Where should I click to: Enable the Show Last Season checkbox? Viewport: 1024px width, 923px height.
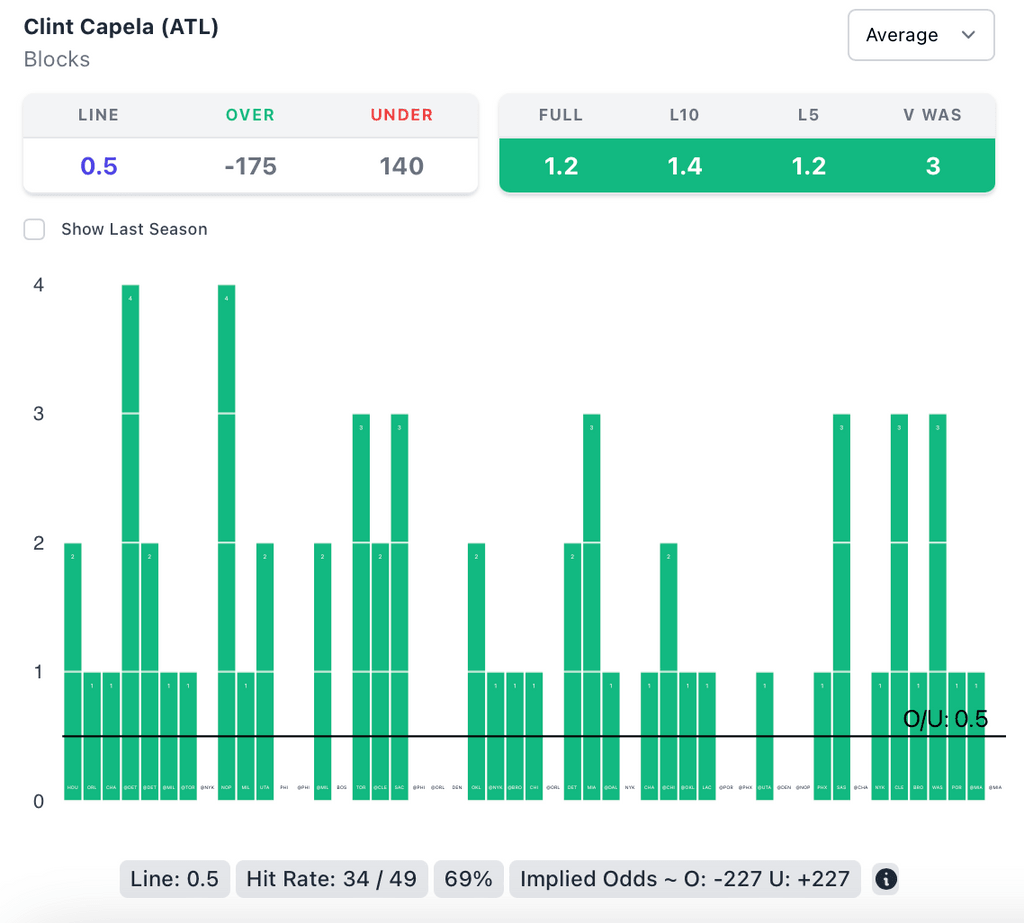[35, 229]
